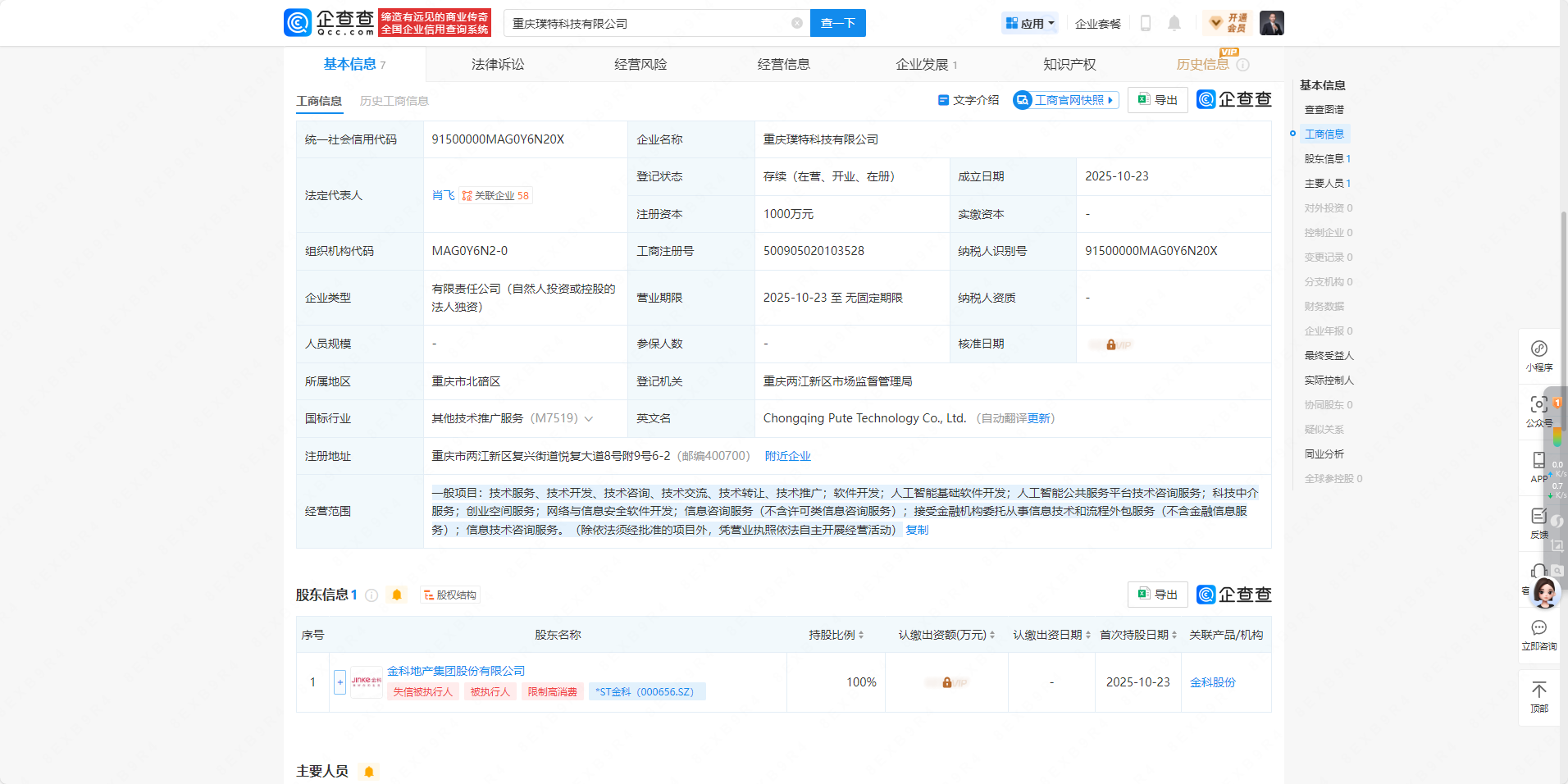Image resolution: width=1568 pixels, height=784 pixels.
Task: Click the bell icon beside 股东信息
Action: tap(397, 595)
